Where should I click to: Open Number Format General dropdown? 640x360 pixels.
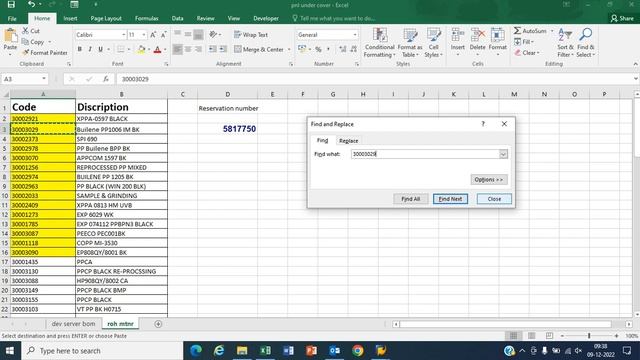click(x=355, y=35)
